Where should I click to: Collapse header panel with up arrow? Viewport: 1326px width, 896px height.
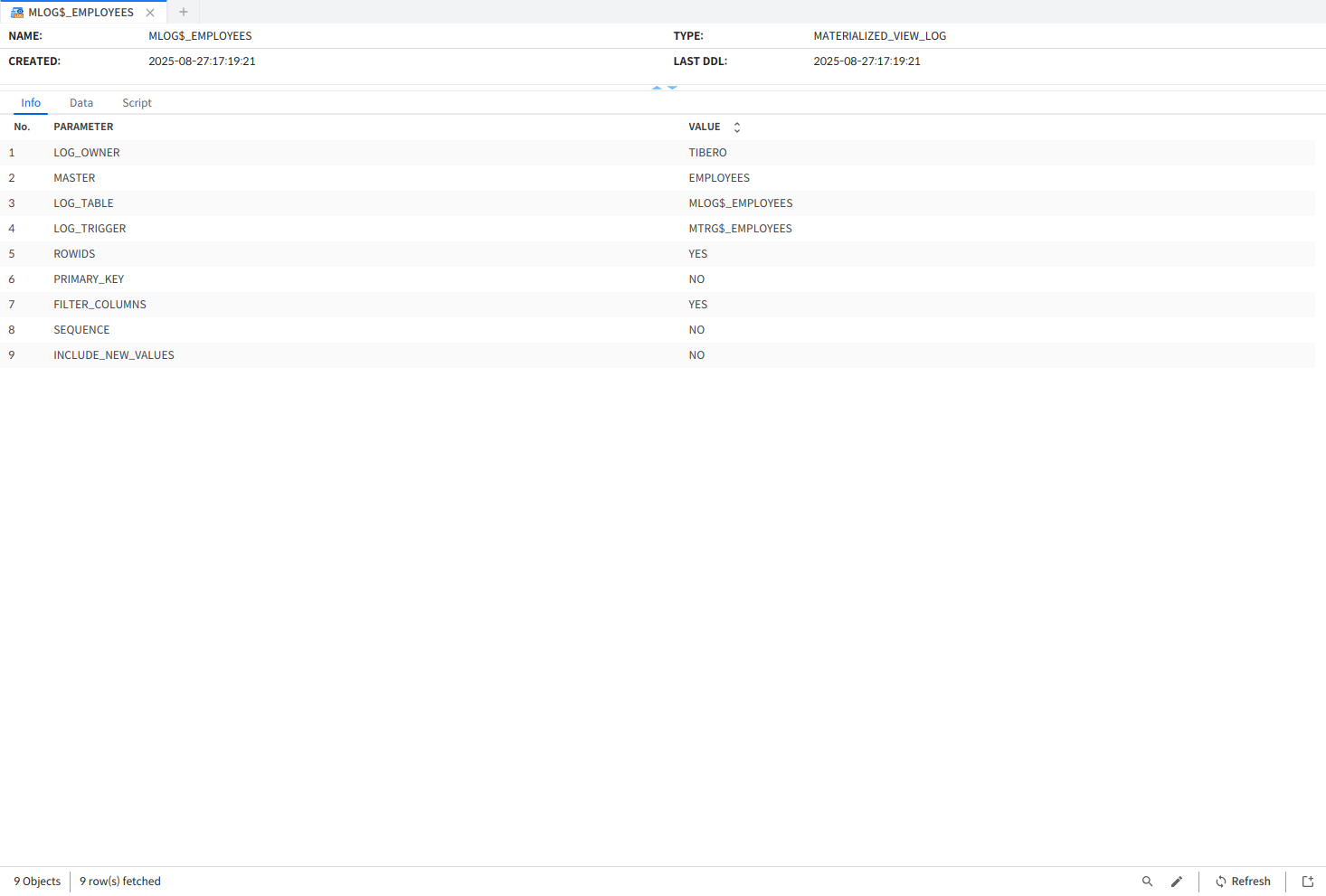coord(657,88)
